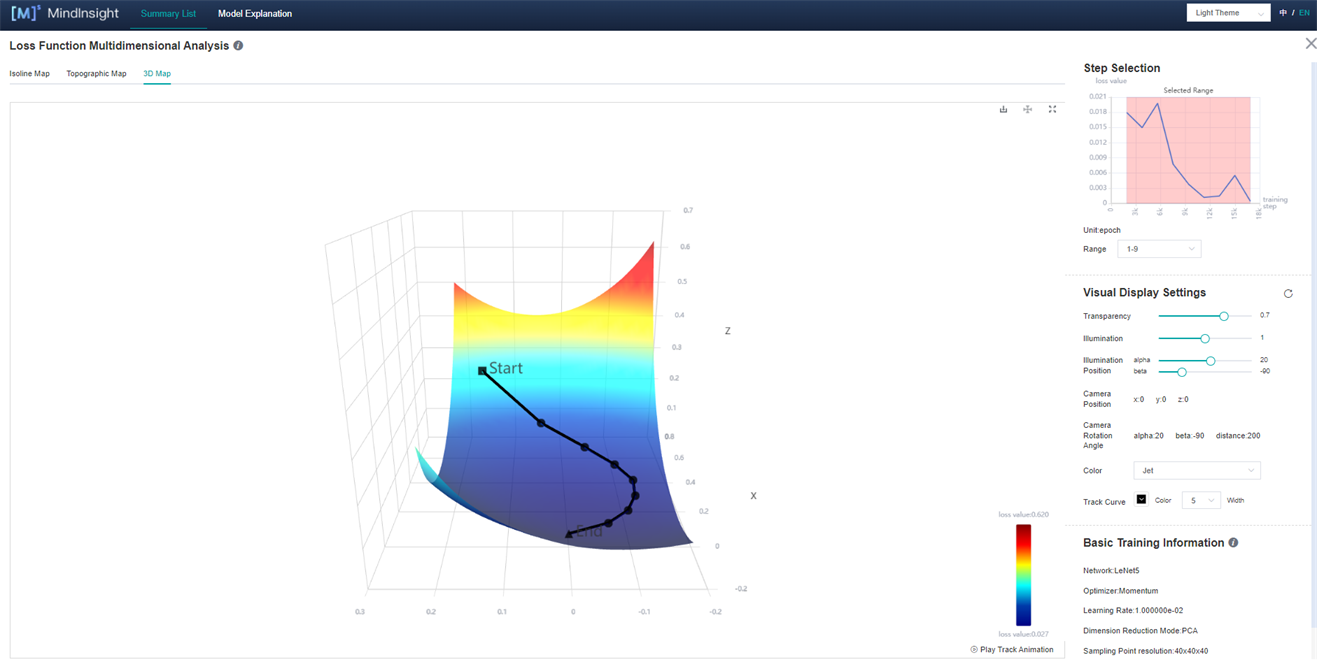The image size is (1317, 662).
Task: Switch to the Isoline Map tab
Action: pyautogui.click(x=29, y=74)
